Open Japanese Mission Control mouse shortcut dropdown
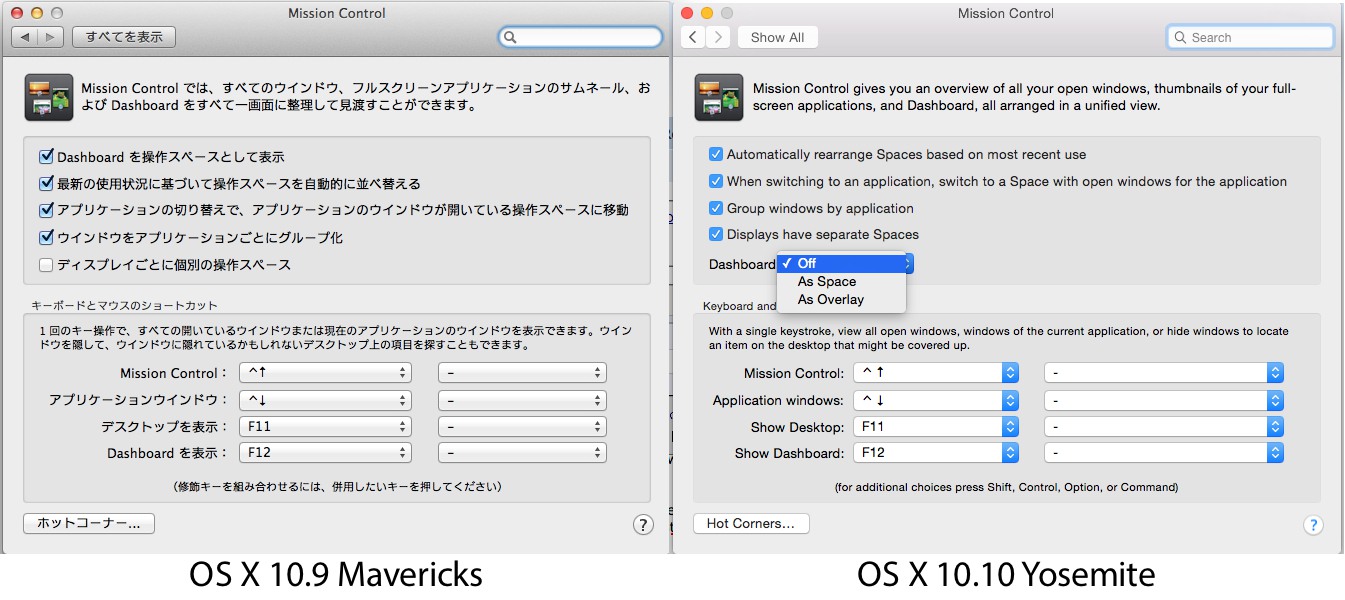This screenshot has width=1345, height=600. point(522,373)
